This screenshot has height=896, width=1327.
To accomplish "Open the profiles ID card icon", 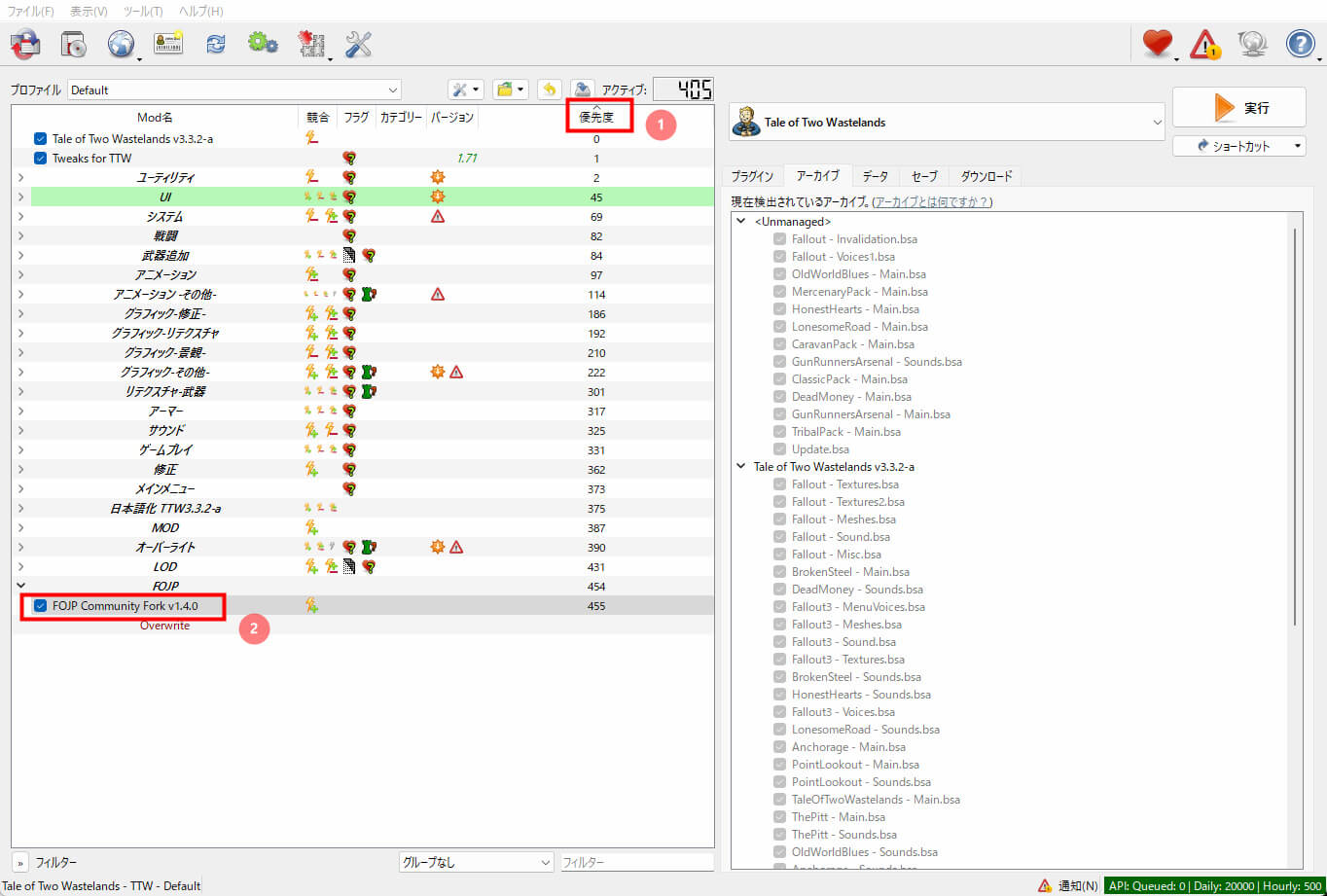I will [168, 44].
